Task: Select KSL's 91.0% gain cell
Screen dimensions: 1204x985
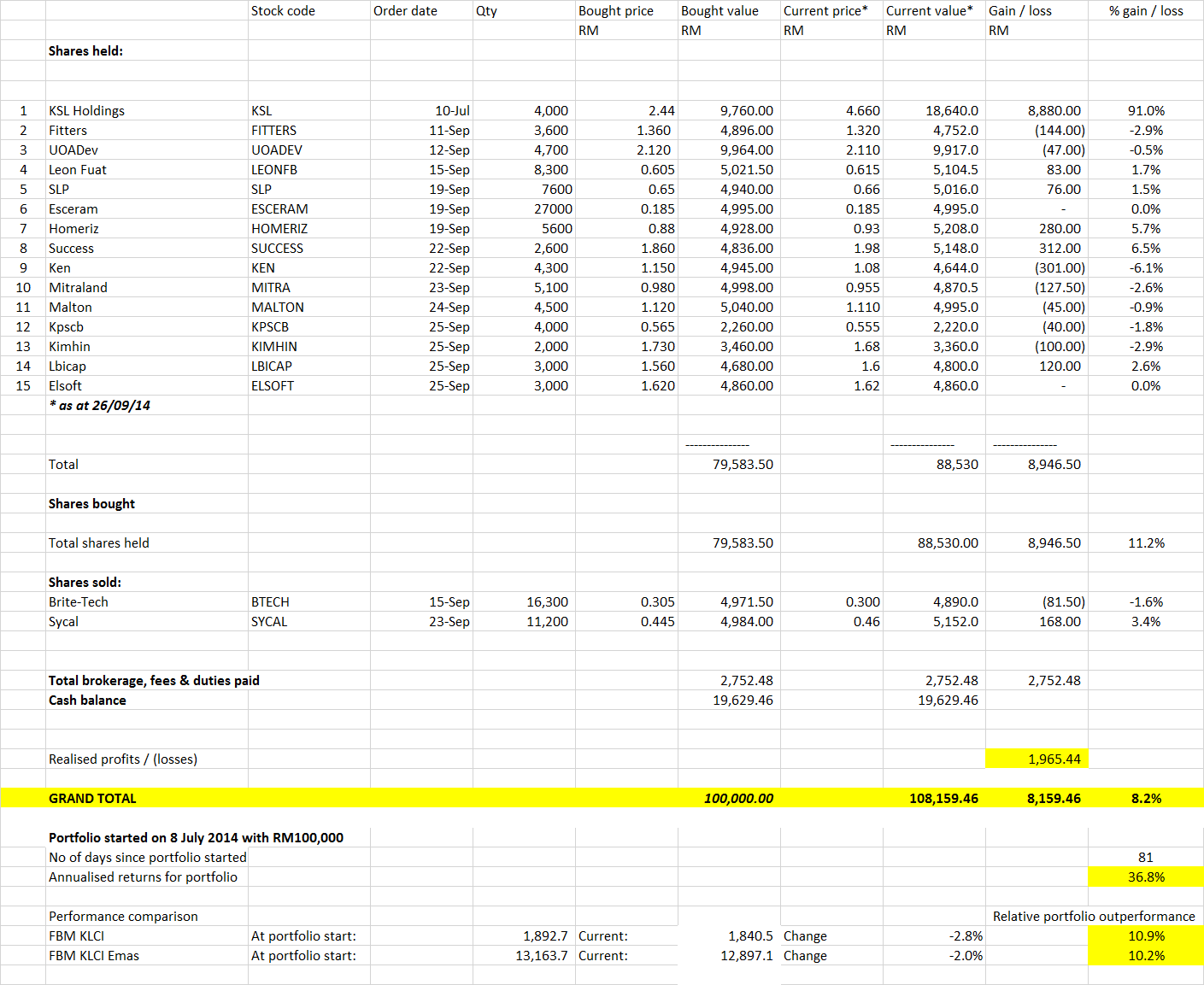Action: (x=1146, y=110)
